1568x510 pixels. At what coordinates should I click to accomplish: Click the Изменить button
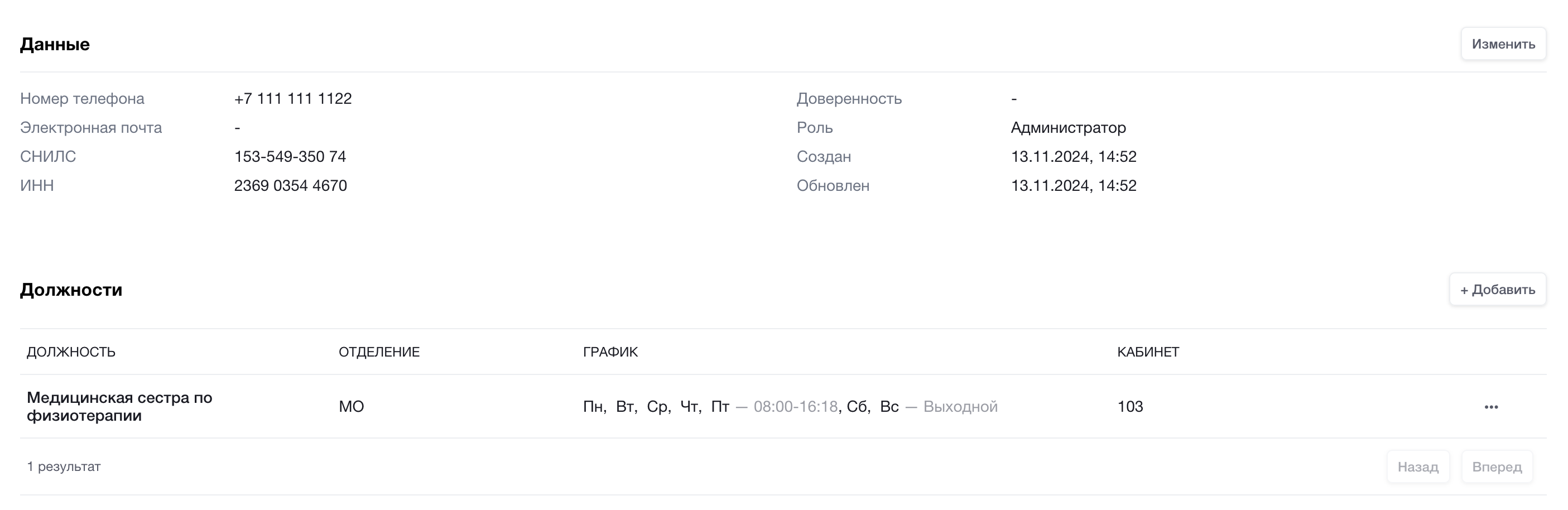1503,44
